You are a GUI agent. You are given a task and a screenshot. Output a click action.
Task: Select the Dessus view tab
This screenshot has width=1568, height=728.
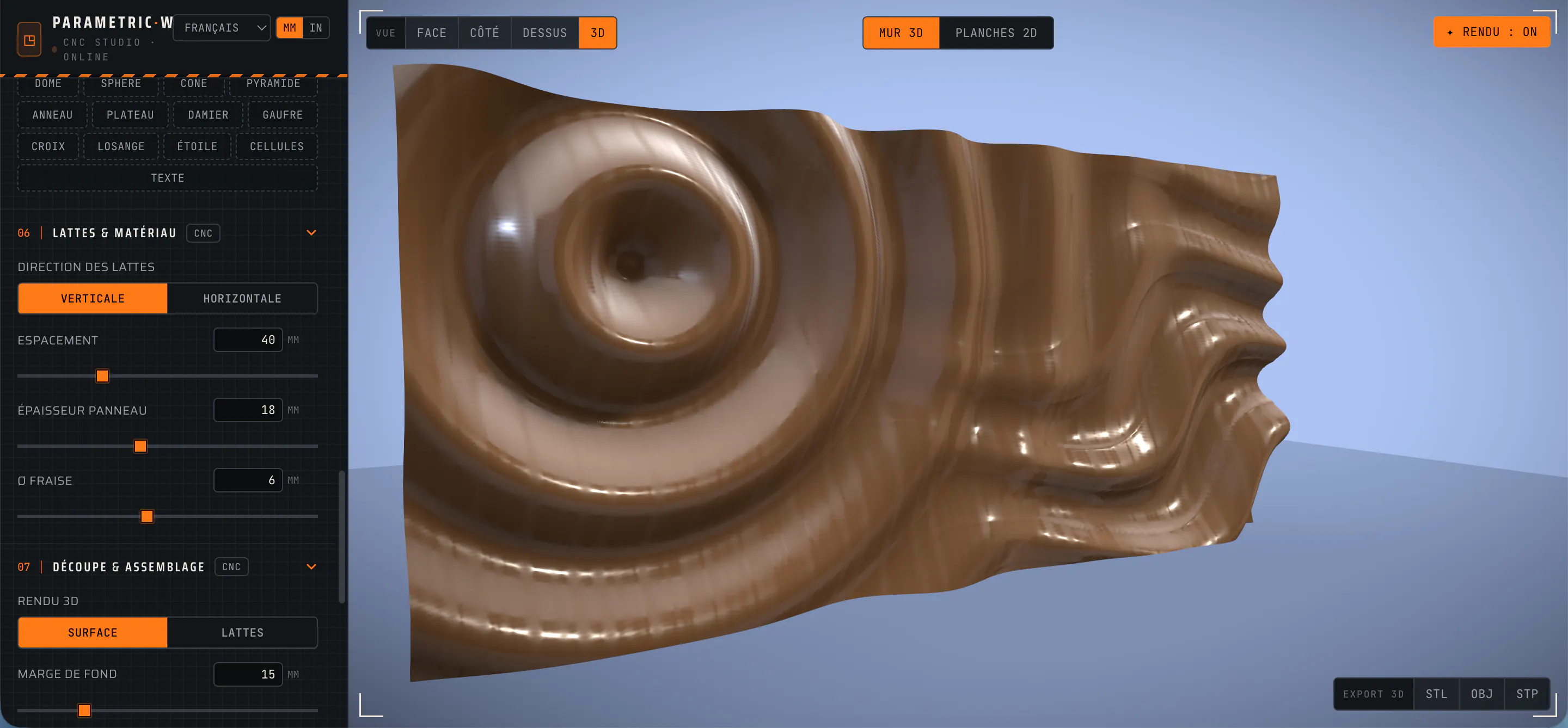click(545, 33)
